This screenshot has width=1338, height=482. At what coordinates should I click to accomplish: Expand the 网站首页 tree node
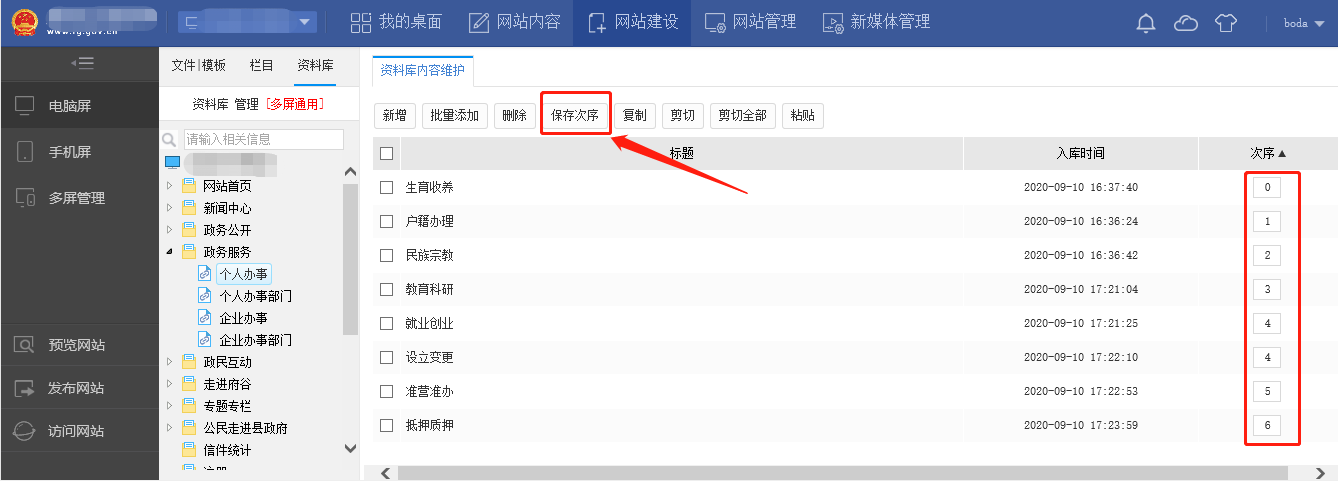[170, 186]
